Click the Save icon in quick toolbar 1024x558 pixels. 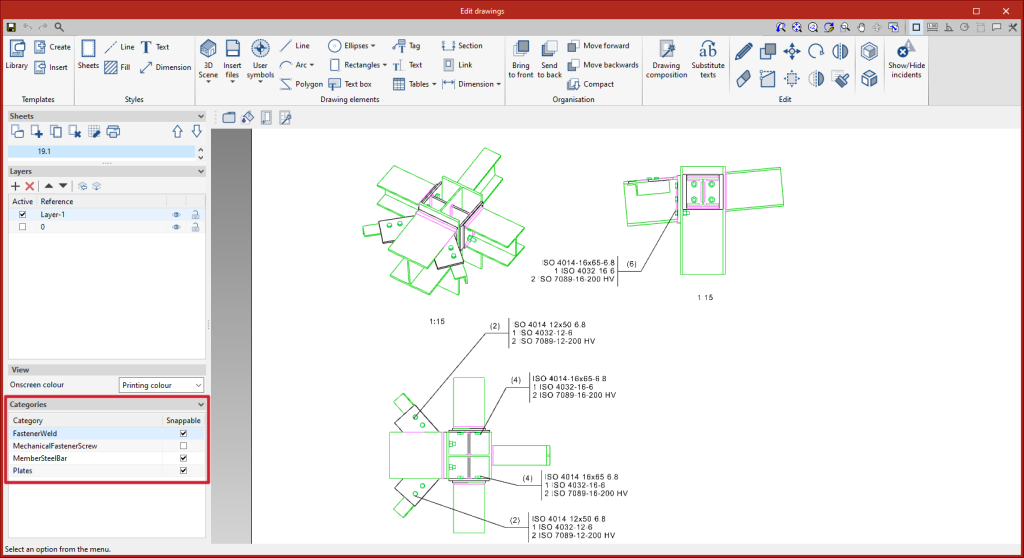tap(11, 27)
